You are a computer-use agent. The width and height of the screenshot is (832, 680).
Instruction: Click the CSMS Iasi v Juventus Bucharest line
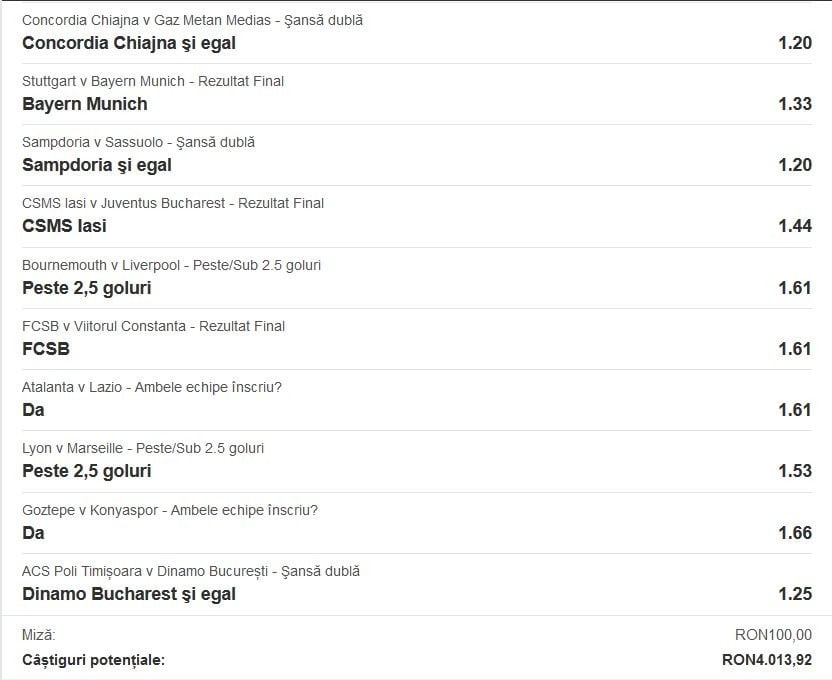pyautogui.click(x=173, y=203)
